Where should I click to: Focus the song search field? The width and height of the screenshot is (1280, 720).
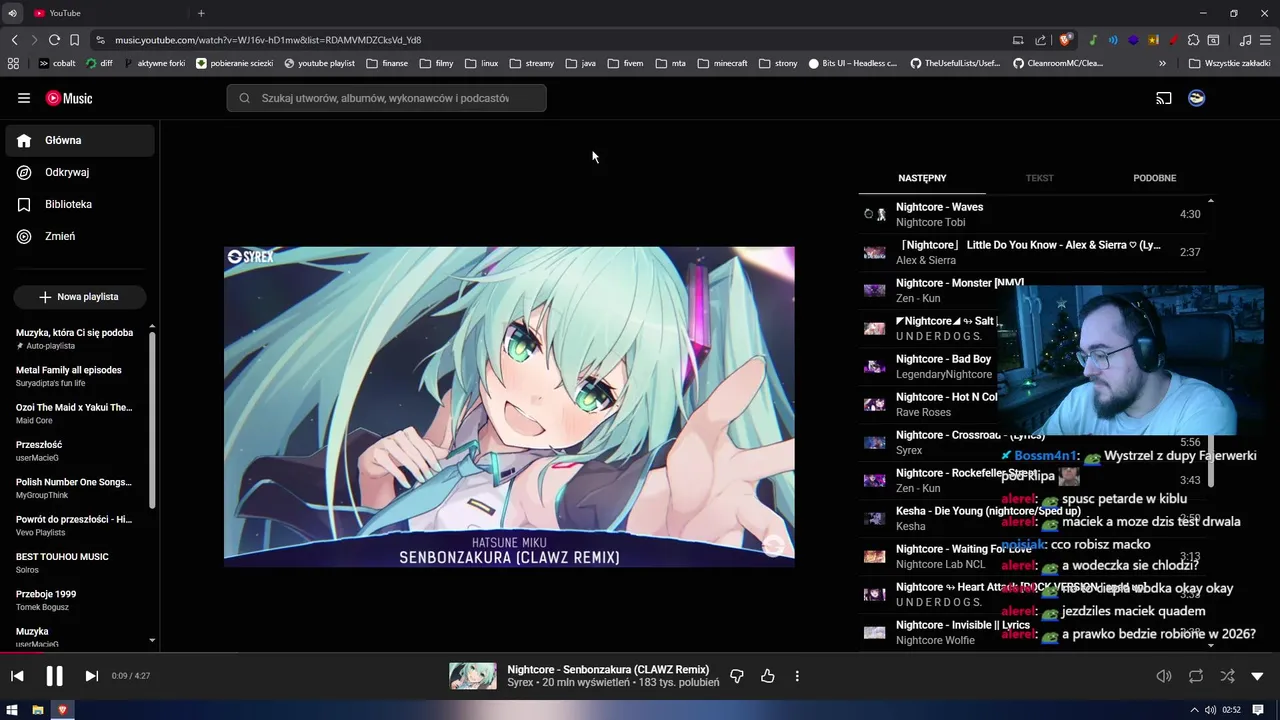tap(386, 98)
